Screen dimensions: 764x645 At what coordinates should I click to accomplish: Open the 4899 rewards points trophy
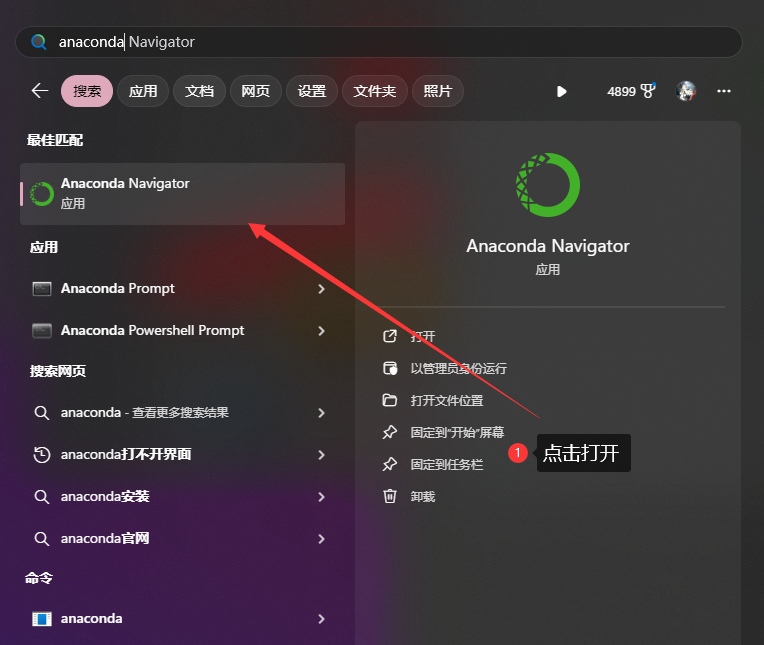pos(631,91)
